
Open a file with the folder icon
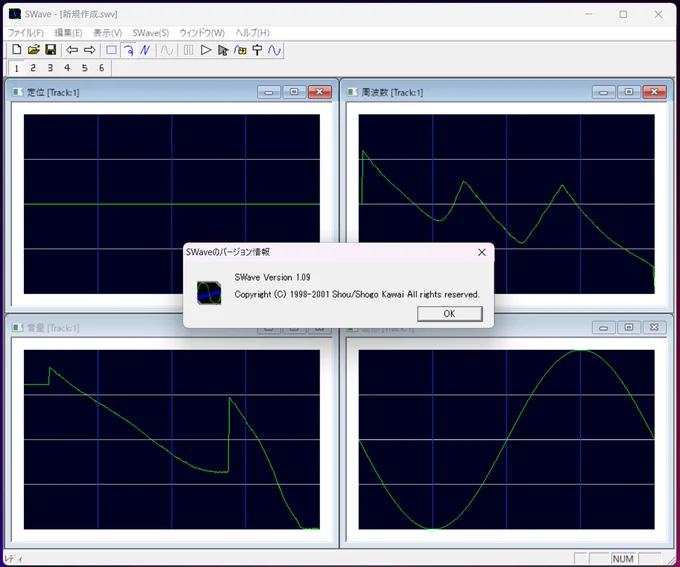click(33, 50)
